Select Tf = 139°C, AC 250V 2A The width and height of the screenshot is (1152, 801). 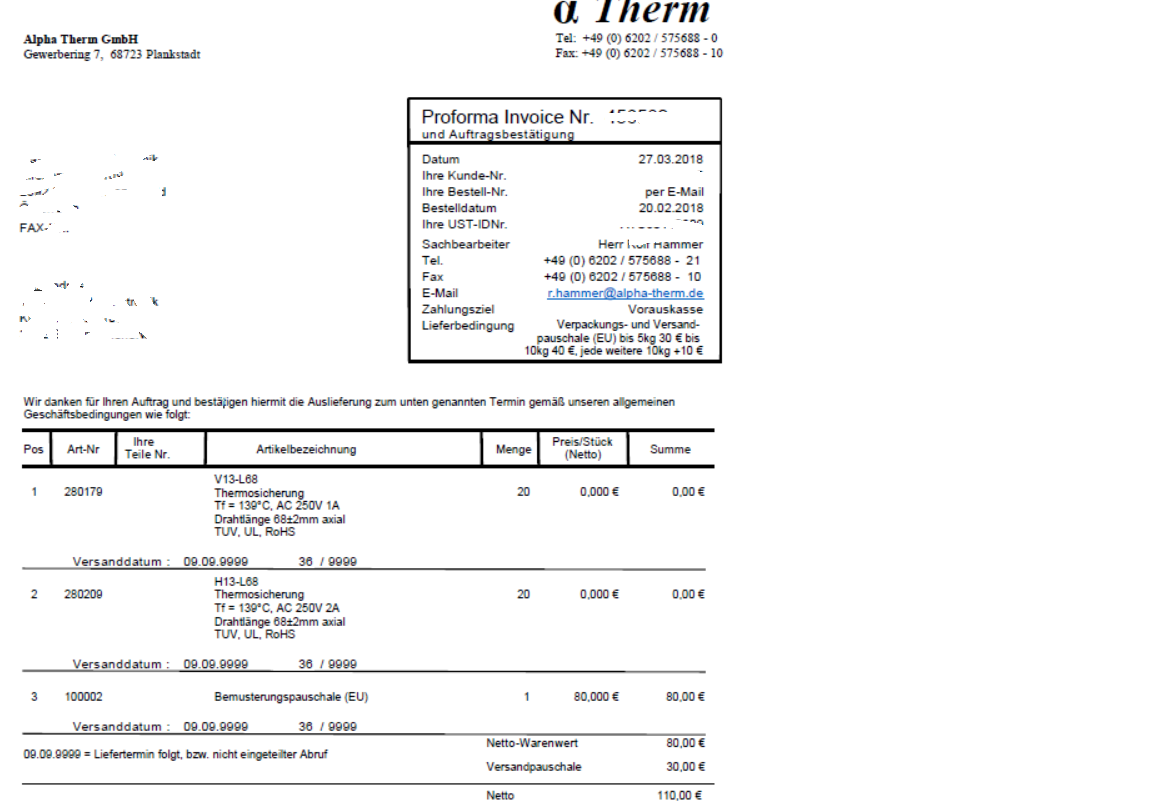coord(277,608)
